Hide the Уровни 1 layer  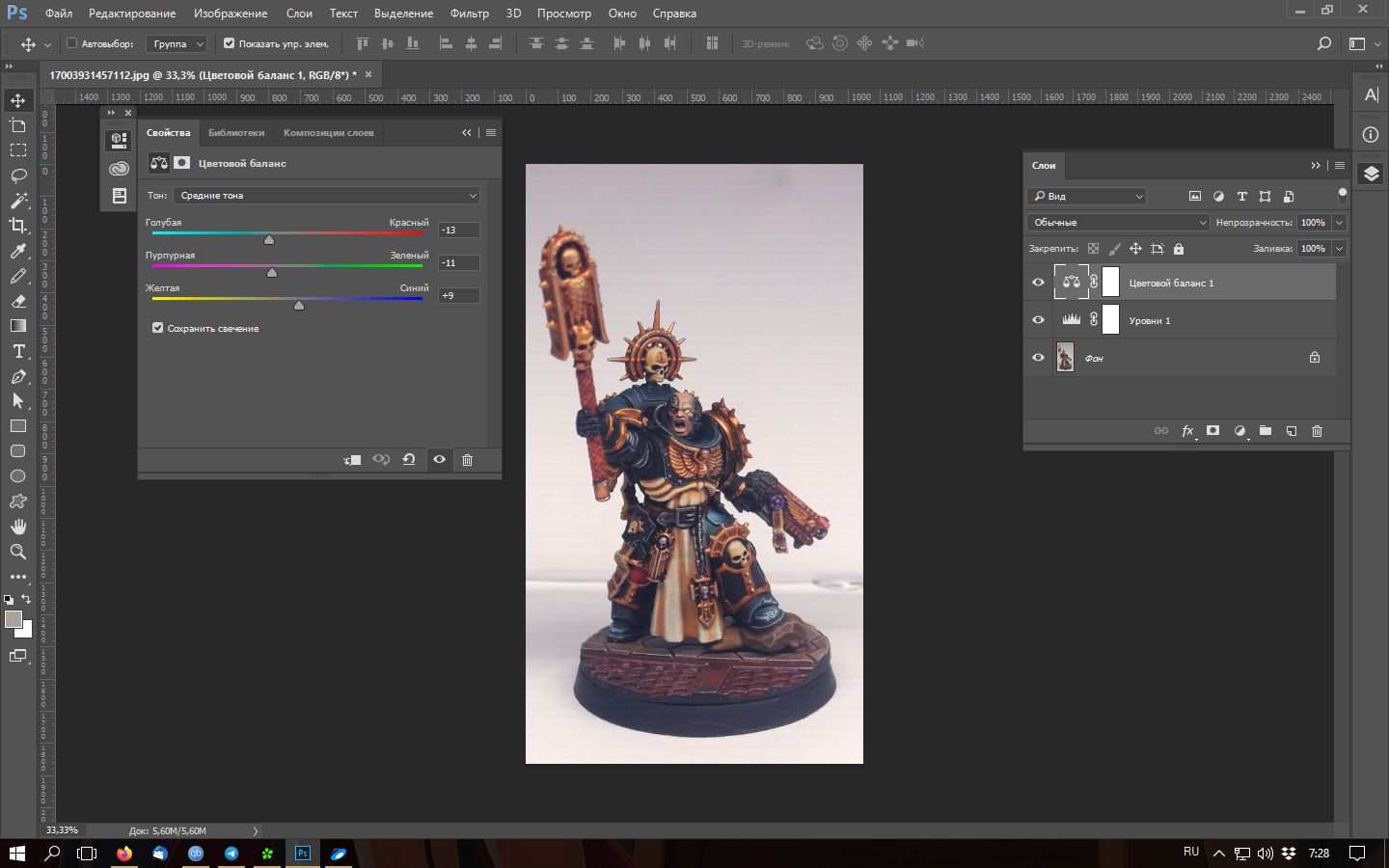(1038, 320)
